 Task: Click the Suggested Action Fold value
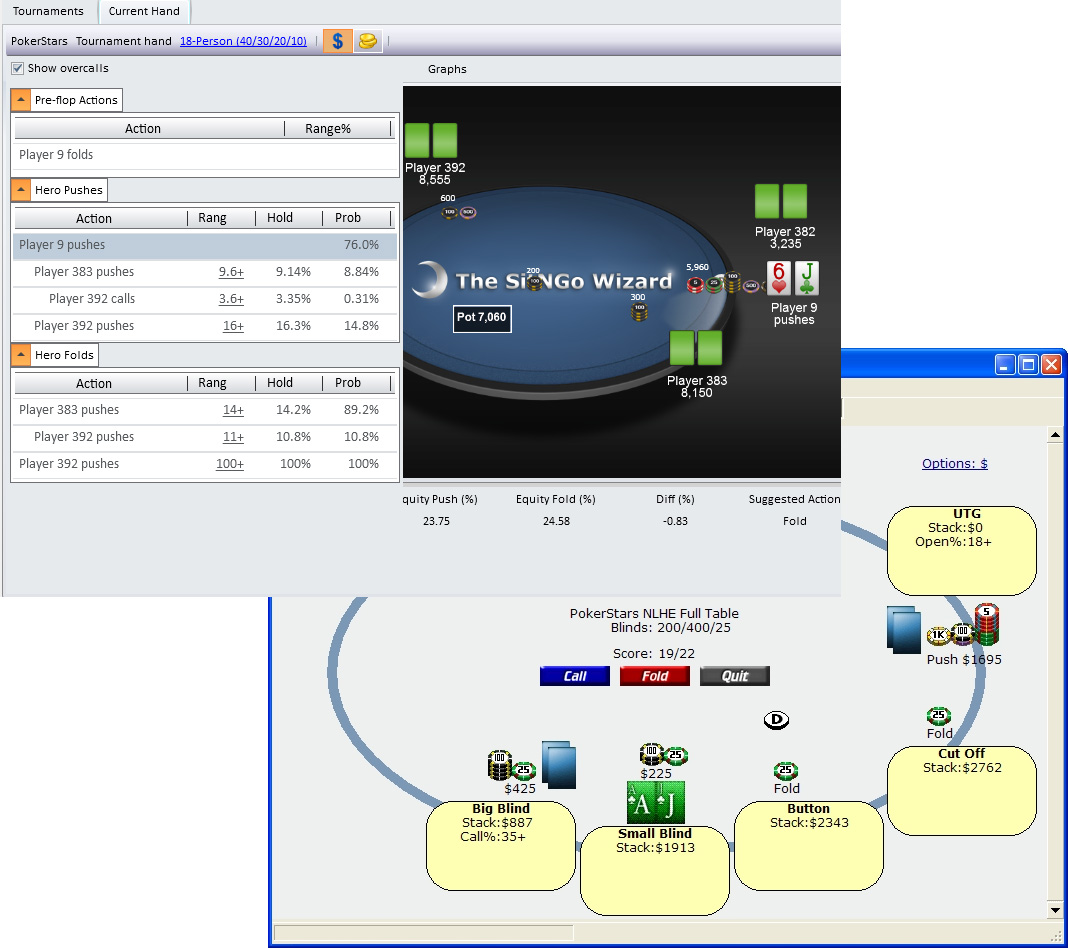[x=794, y=521]
